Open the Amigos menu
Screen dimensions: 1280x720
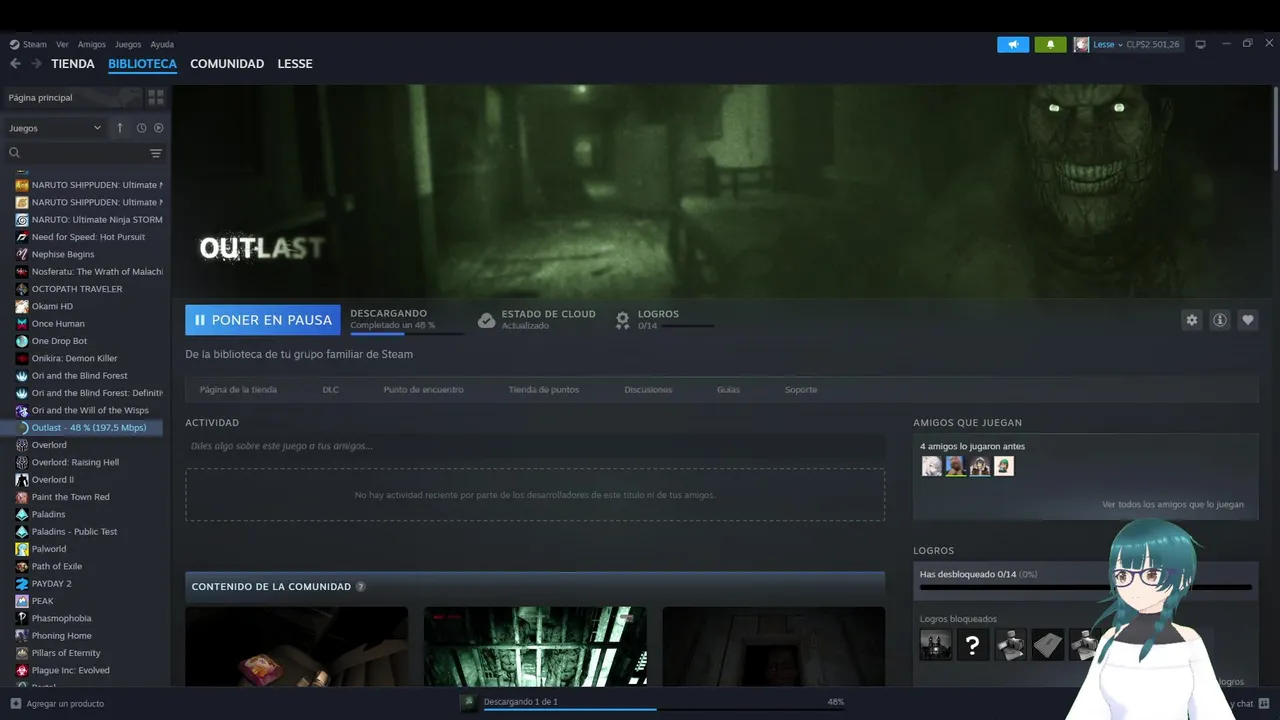[x=92, y=45]
